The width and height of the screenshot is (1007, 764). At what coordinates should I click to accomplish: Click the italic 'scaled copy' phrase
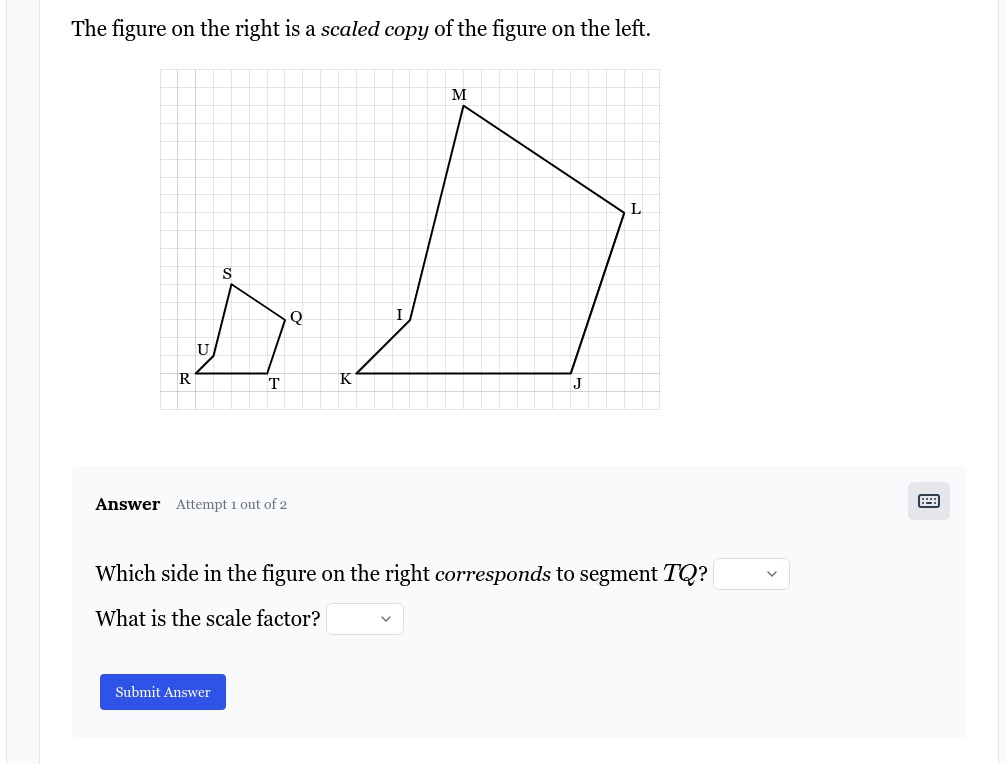click(x=374, y=29)
